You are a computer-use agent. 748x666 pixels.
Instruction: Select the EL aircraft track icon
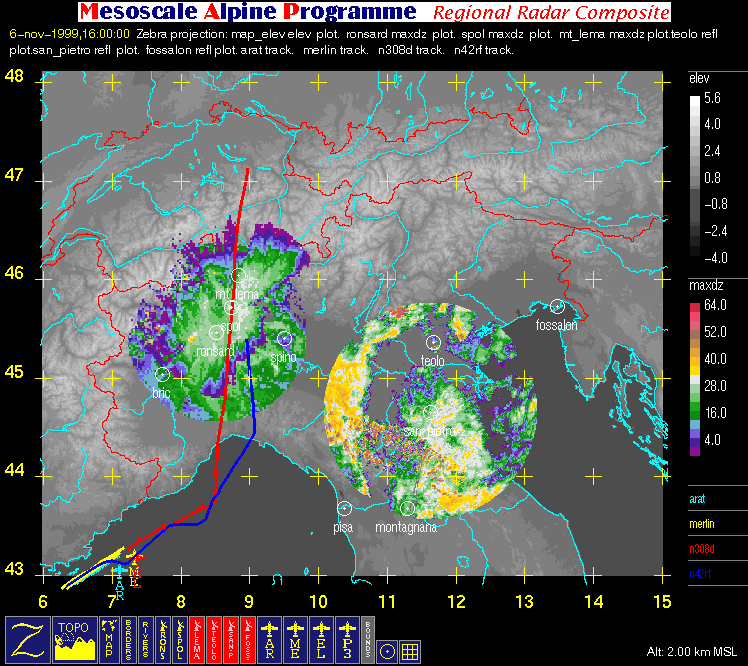(x=321, y=640)
